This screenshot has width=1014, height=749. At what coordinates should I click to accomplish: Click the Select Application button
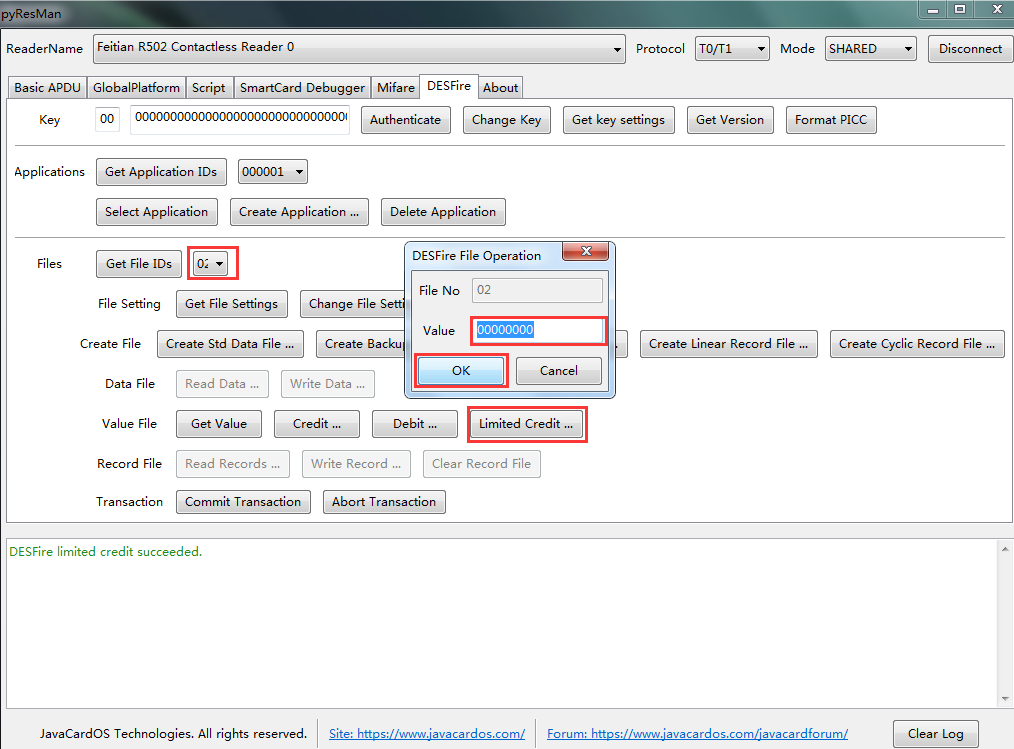pyautogui.click(x=156, y=212)
